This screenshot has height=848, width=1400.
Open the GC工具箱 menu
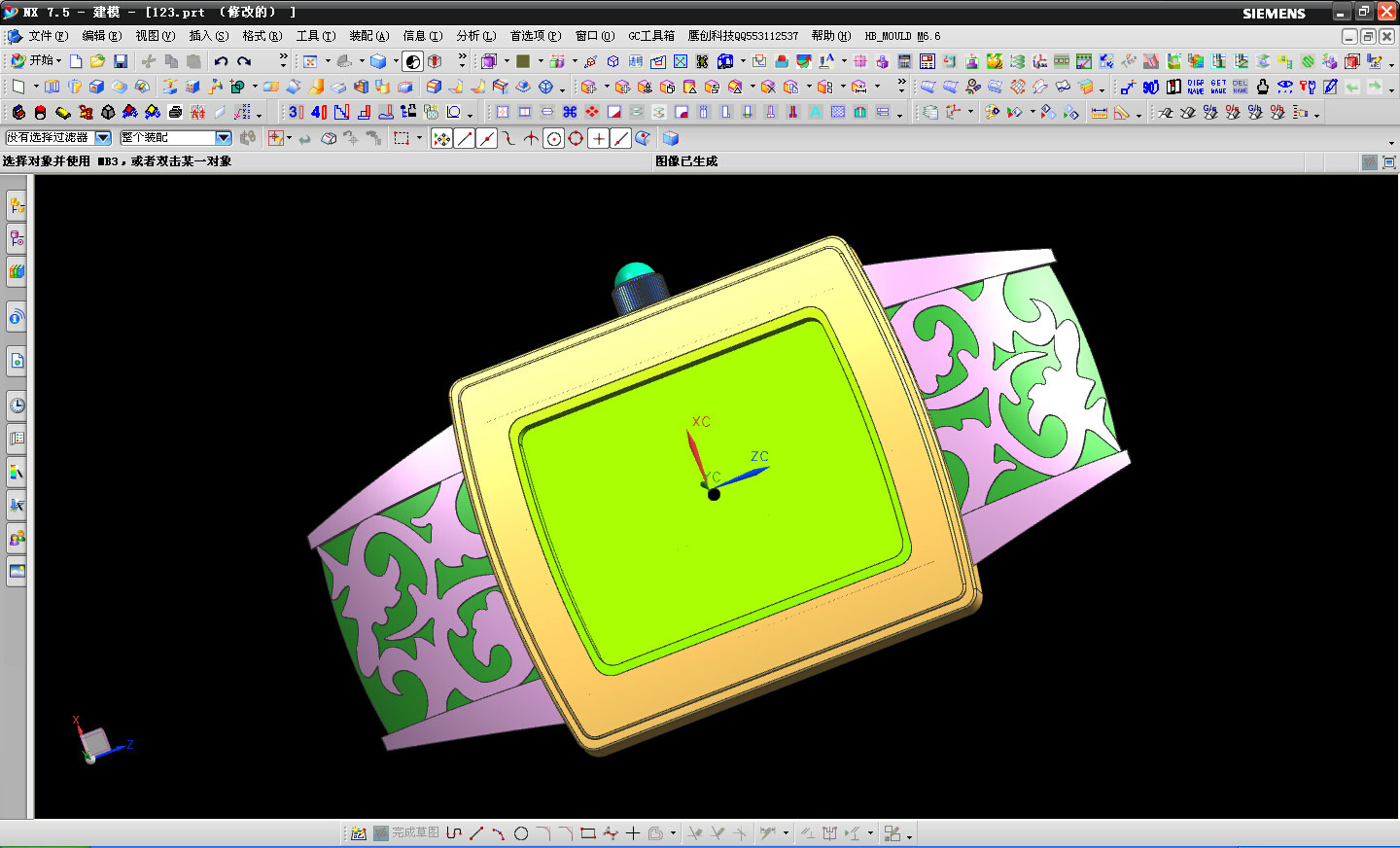[650, 36]
